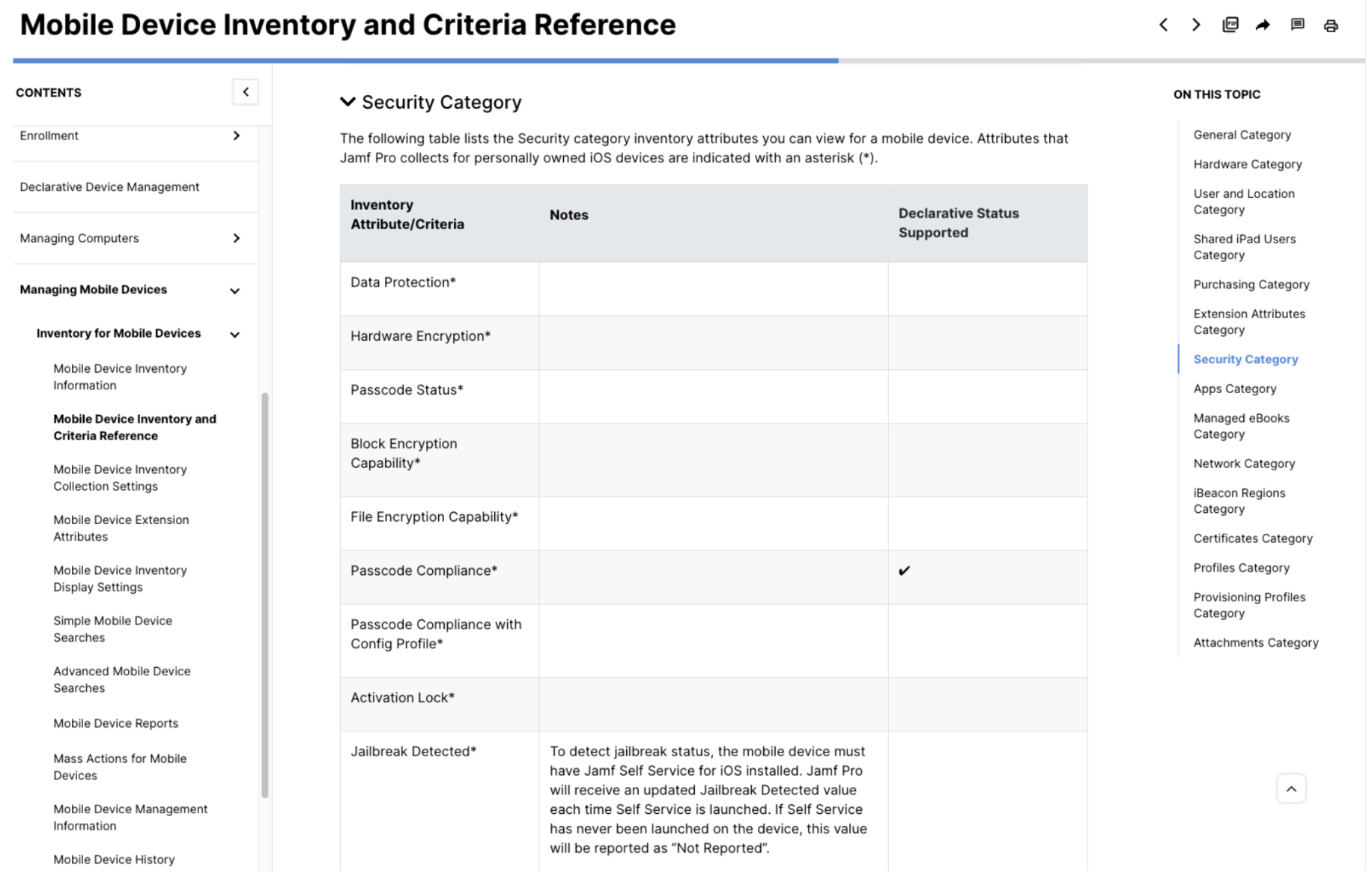Click the scroll-to-top arrow button

pos(1291,788)
